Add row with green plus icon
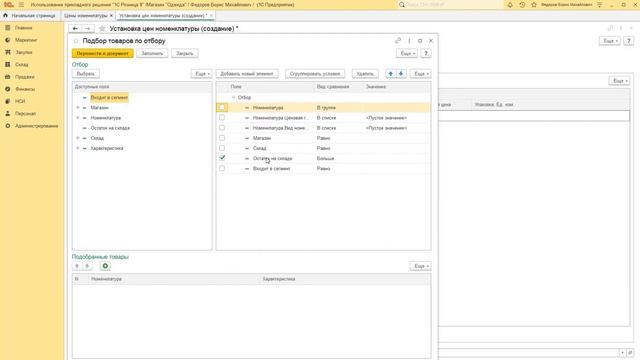 click(x=105, y=266)
